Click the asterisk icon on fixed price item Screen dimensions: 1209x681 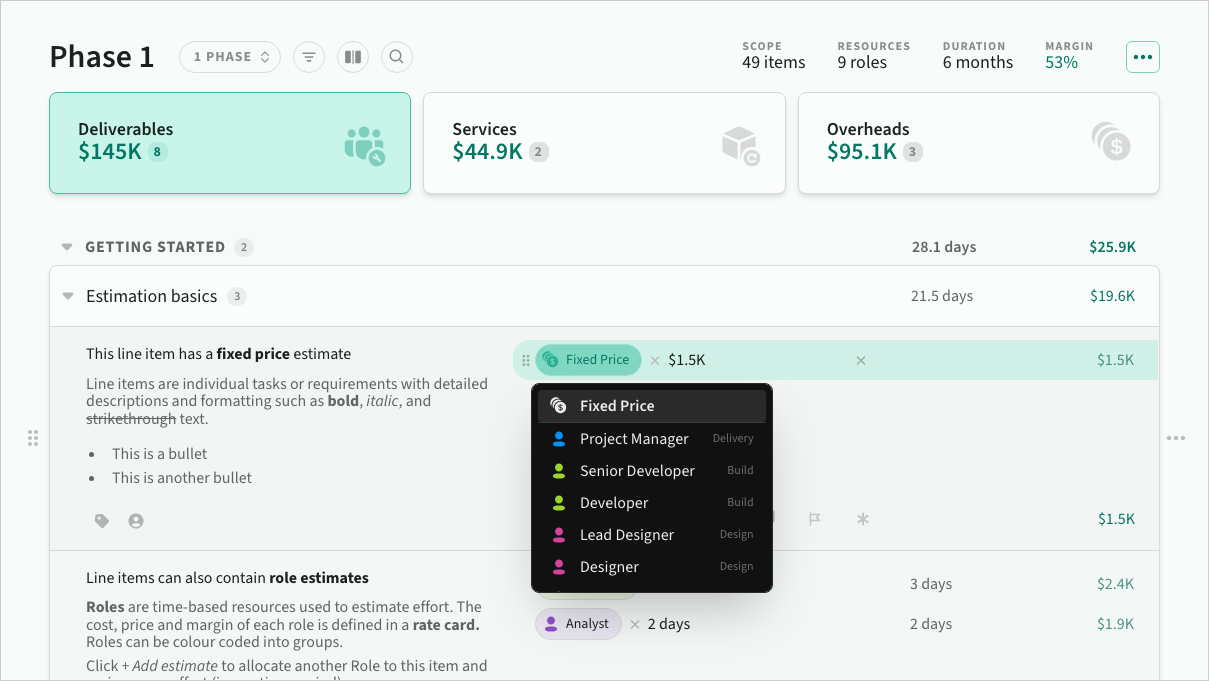pos(862,519)
